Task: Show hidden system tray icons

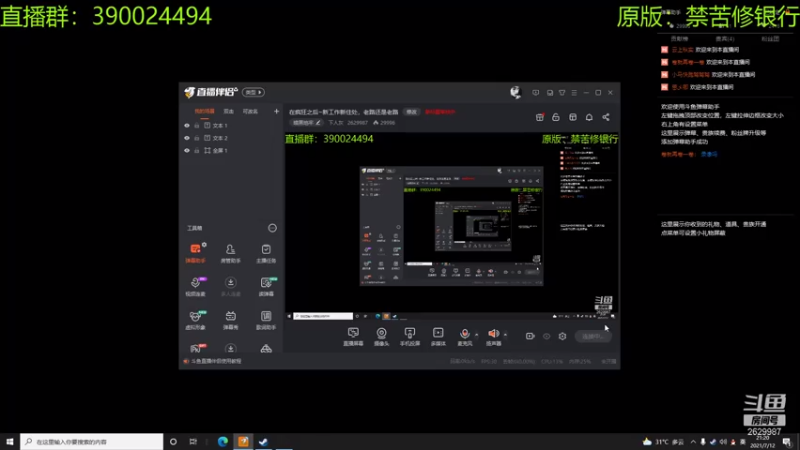Action: [x=693, y=442]
